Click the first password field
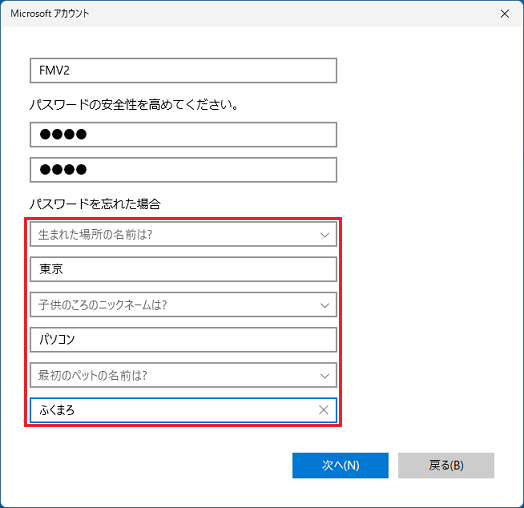 pyautogui.click(x=183, y=134)
